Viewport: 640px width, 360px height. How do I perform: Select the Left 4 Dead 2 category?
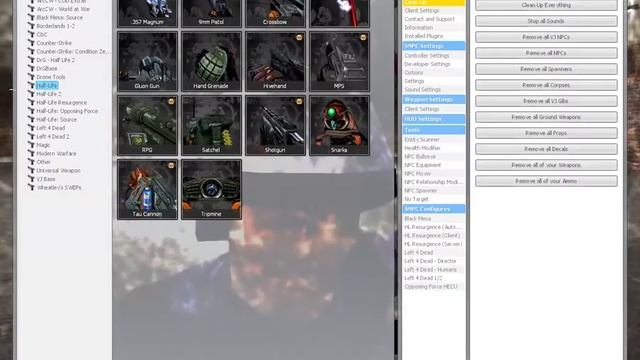(53, 136)
